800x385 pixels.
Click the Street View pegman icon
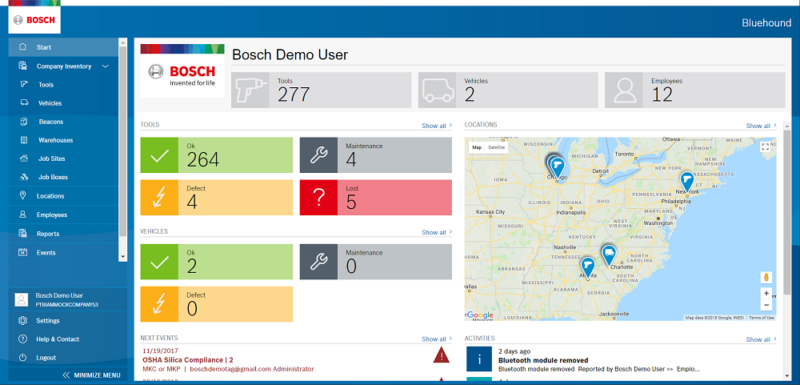click(766, 277)
